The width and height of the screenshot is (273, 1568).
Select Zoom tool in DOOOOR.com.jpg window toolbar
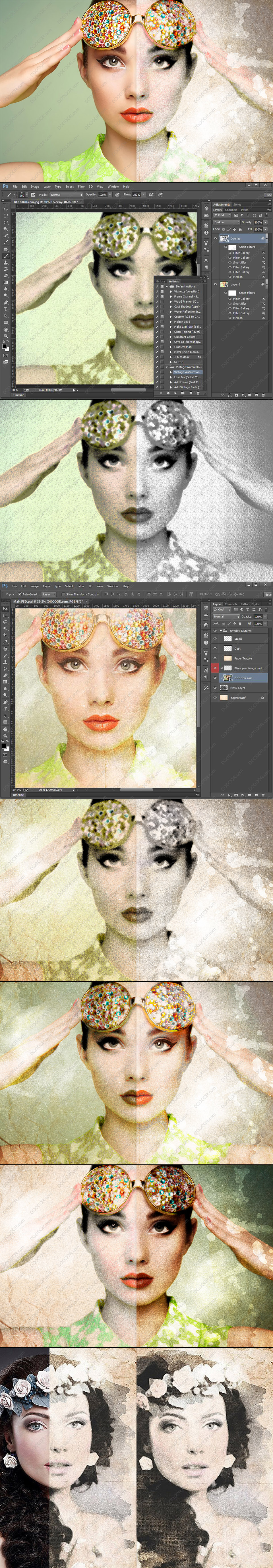(x=5, y=336)
